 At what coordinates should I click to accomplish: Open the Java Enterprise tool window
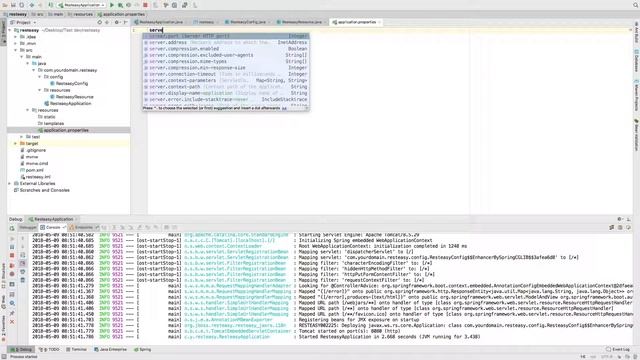111,350
